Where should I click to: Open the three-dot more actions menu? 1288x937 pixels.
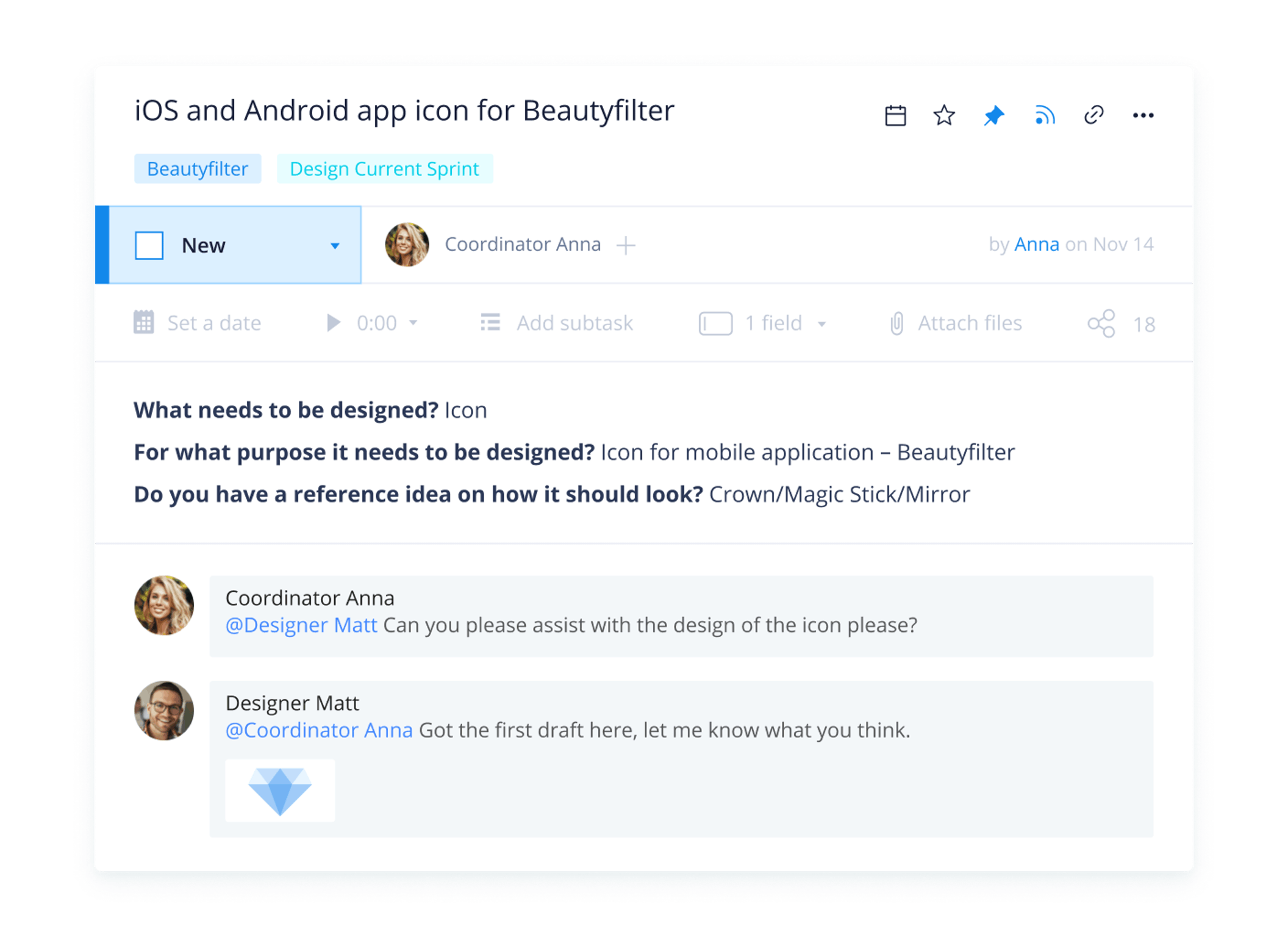pos(1143,115)
